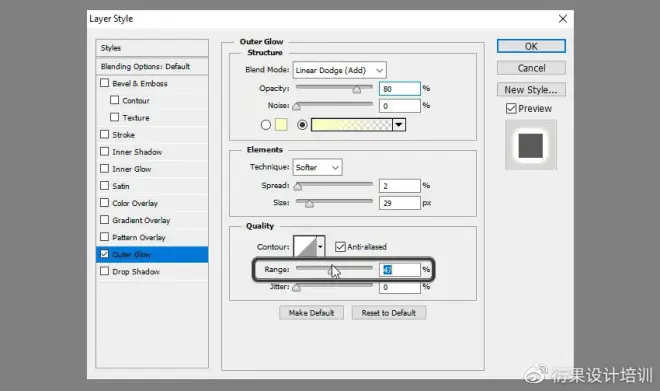Disable the Preview checkbox
The width and height of the screenshot is (660, 391).
tap(511, 109)
